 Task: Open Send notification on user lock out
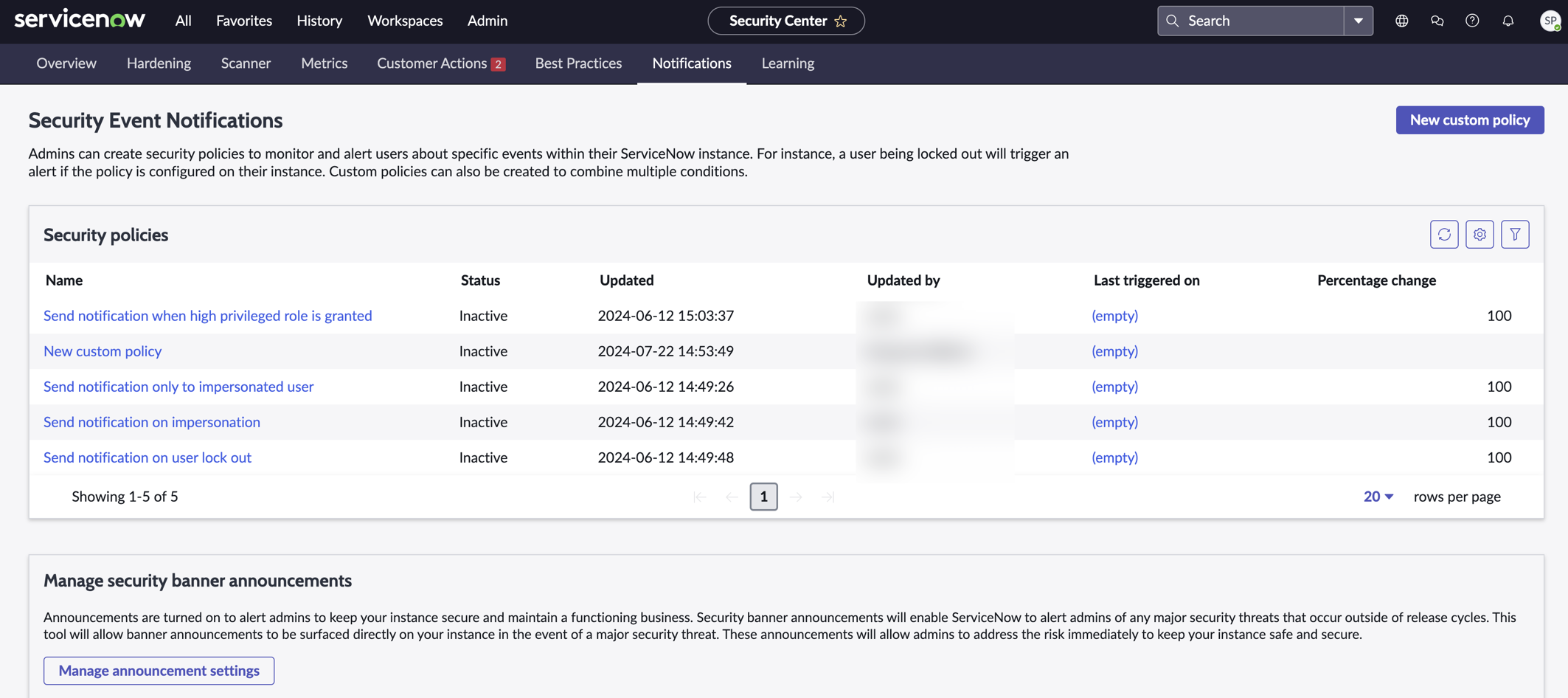(x=148, y=457)
